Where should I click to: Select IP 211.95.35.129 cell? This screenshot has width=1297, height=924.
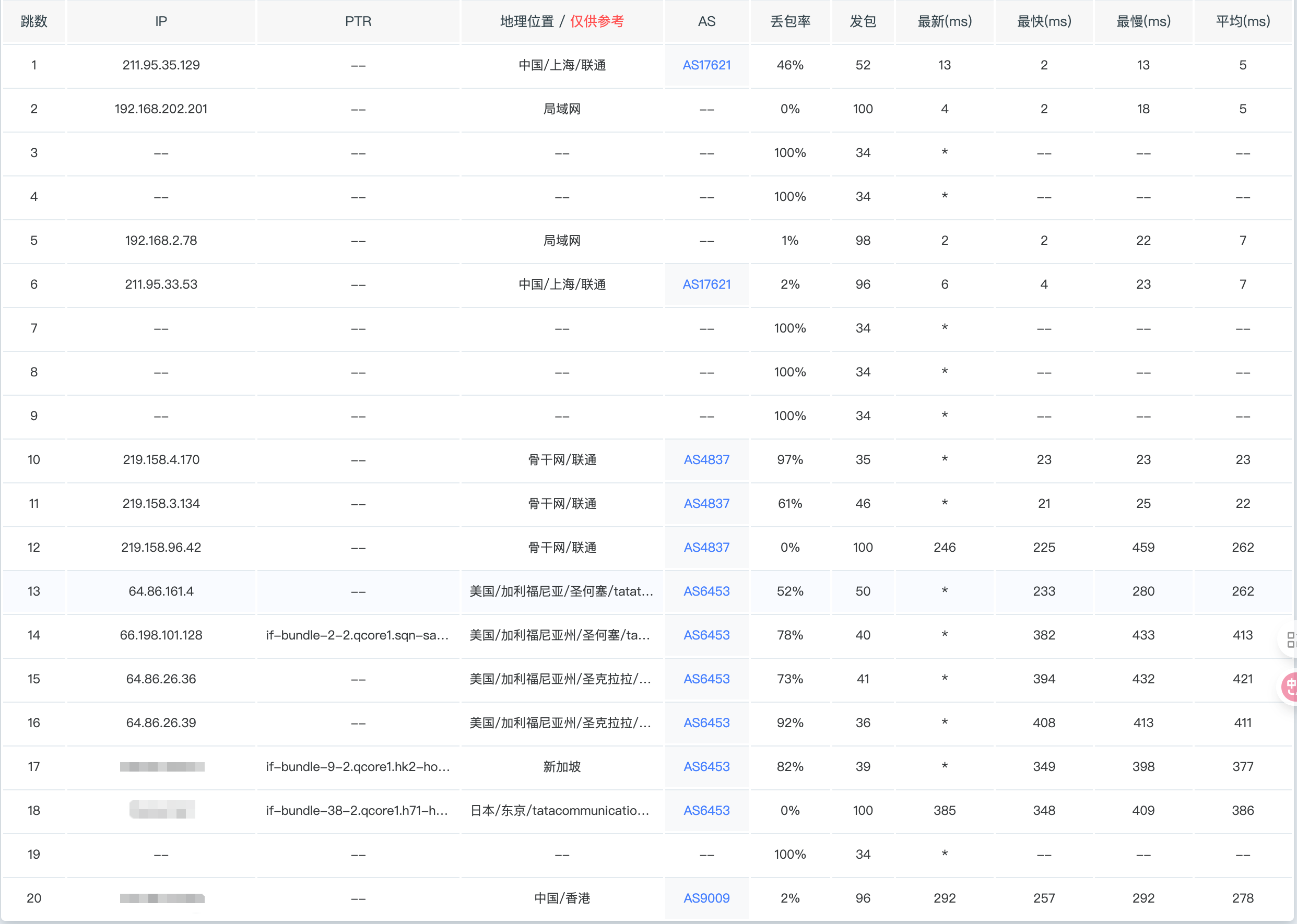coord(161,65)
